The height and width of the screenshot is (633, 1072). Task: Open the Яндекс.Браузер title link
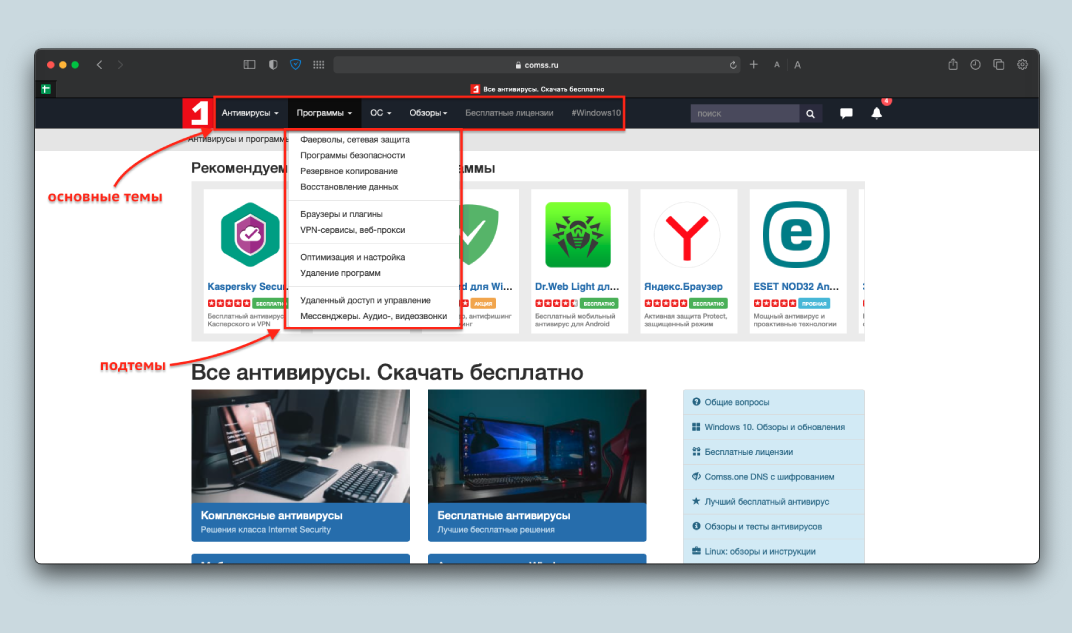tap(684, 286)
